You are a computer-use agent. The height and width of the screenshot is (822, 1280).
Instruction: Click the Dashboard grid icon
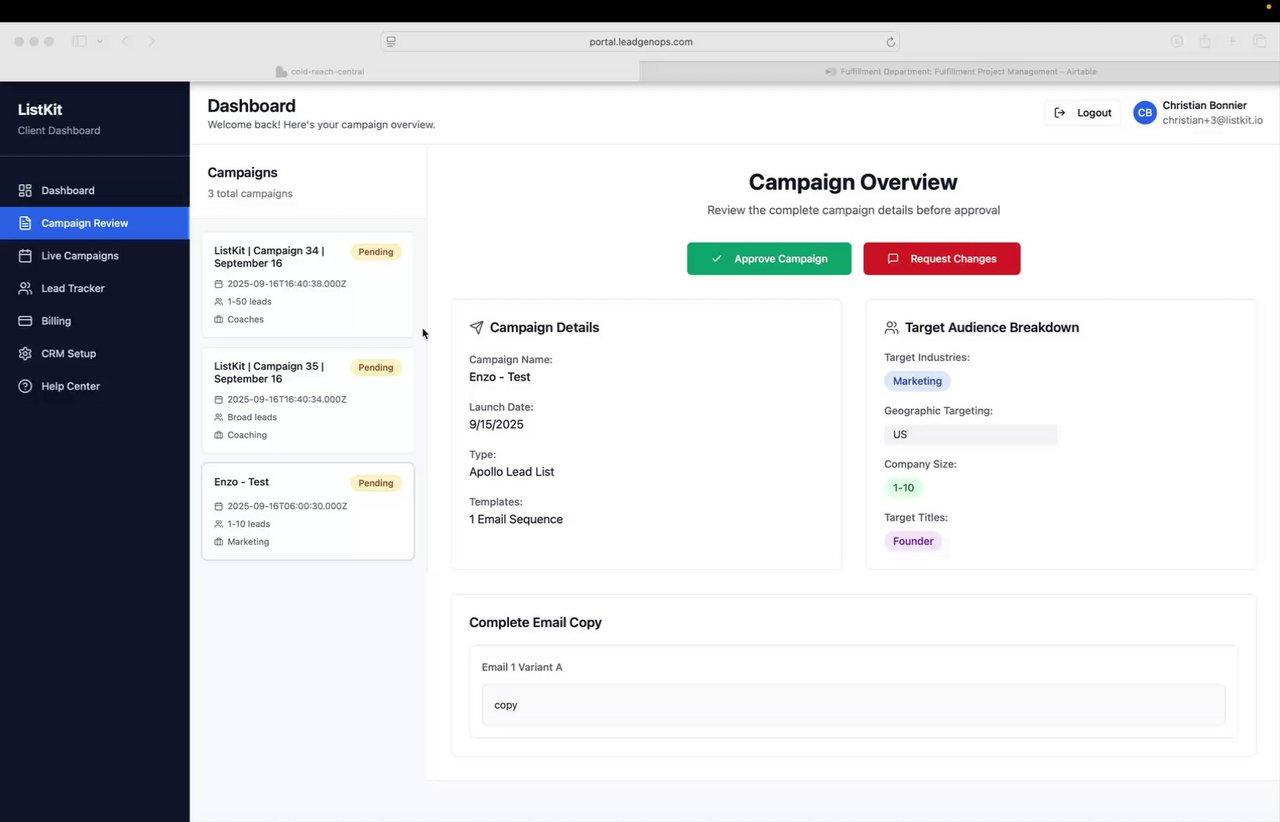[25, 190]
